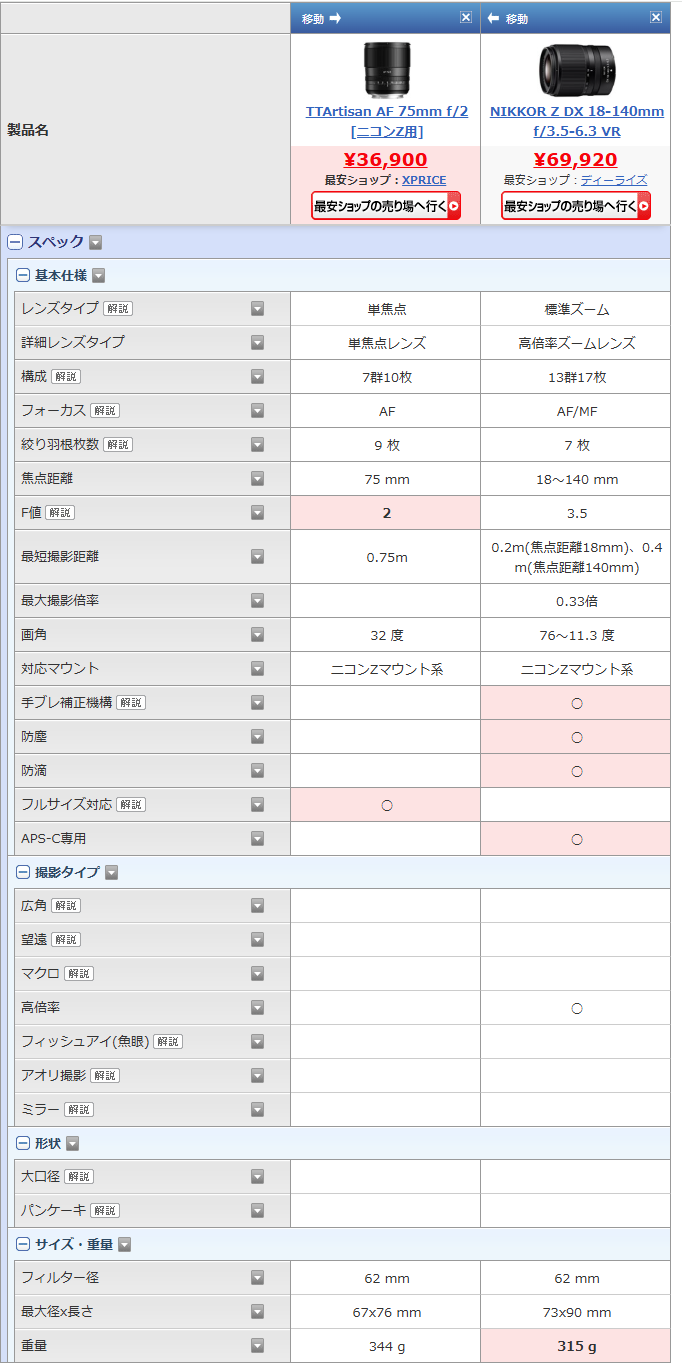This screenshot has height=1370, width=682.
Task: Go to cheapest shop for TTArtisan lens
Action: coord(386,206)
